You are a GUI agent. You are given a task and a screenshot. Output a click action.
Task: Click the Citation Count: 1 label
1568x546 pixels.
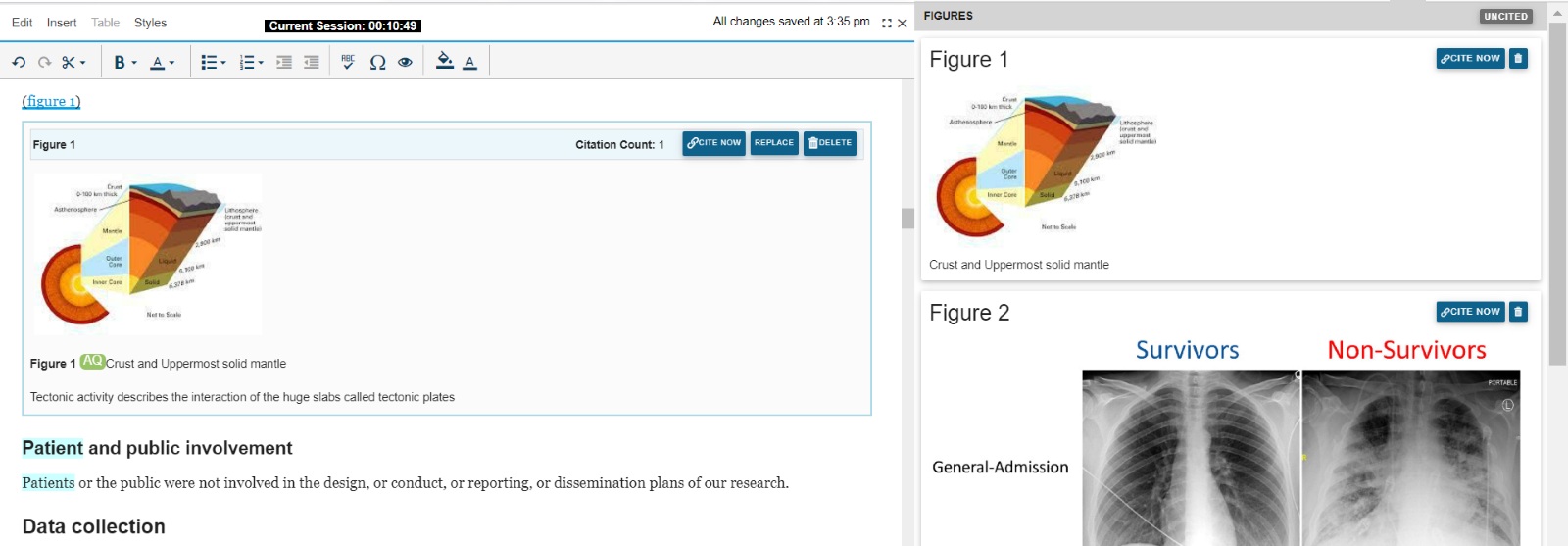(x=619, y=145)
